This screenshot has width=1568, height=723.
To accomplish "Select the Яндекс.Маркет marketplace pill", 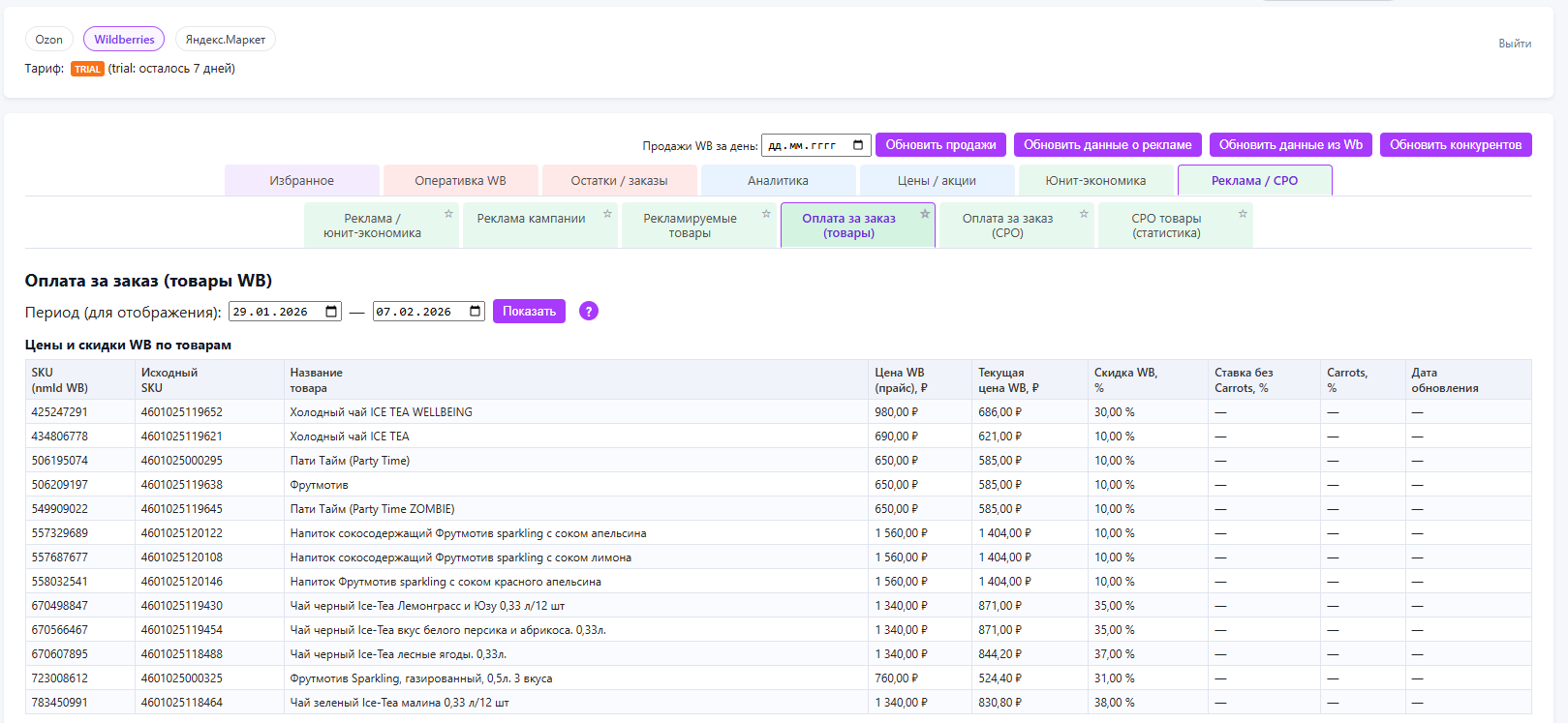I will pos(226,40).
